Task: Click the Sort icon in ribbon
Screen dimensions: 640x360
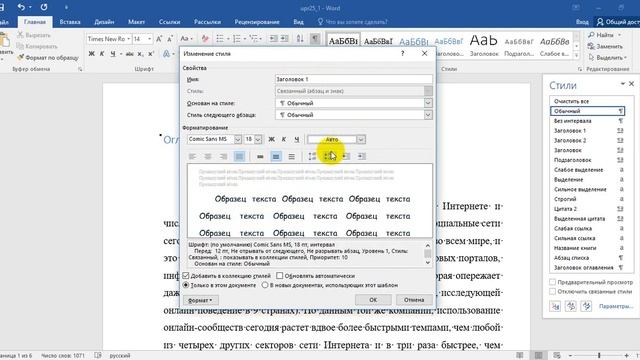Action: [x=300, y=38]
